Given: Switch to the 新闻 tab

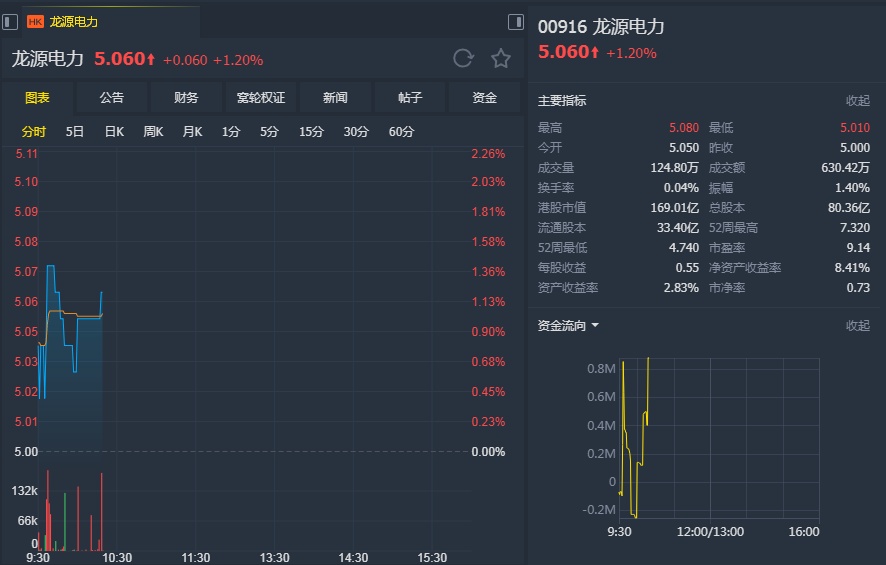Looking at the screenshot, I should point(335,98).
